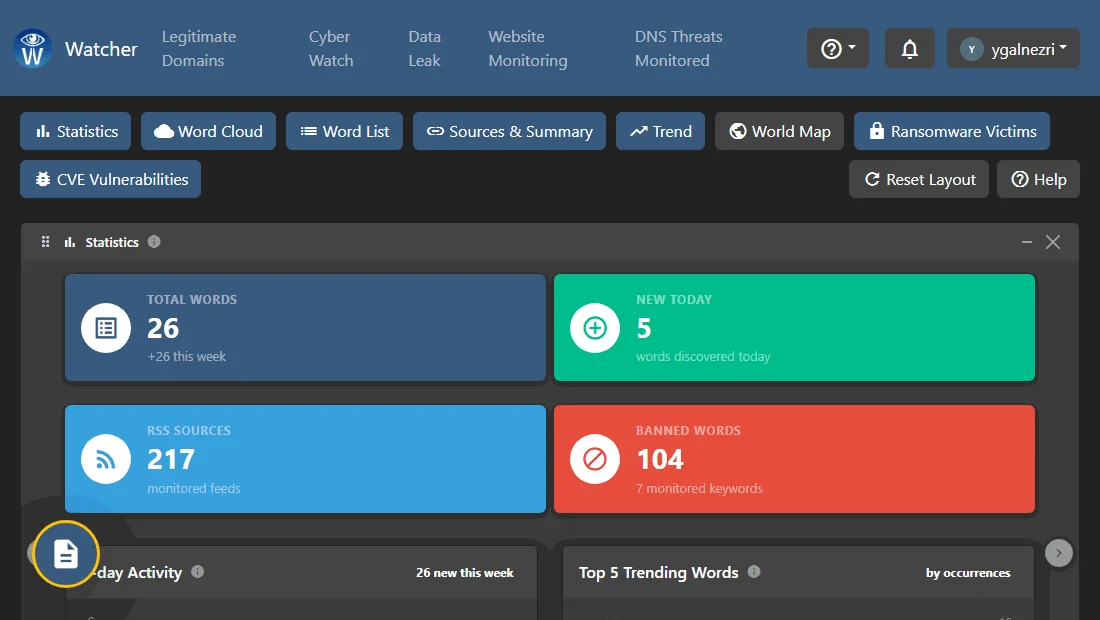The image size is (1100, 620).
Task: Open Legitimate Domains page
Action: [199, 48]
